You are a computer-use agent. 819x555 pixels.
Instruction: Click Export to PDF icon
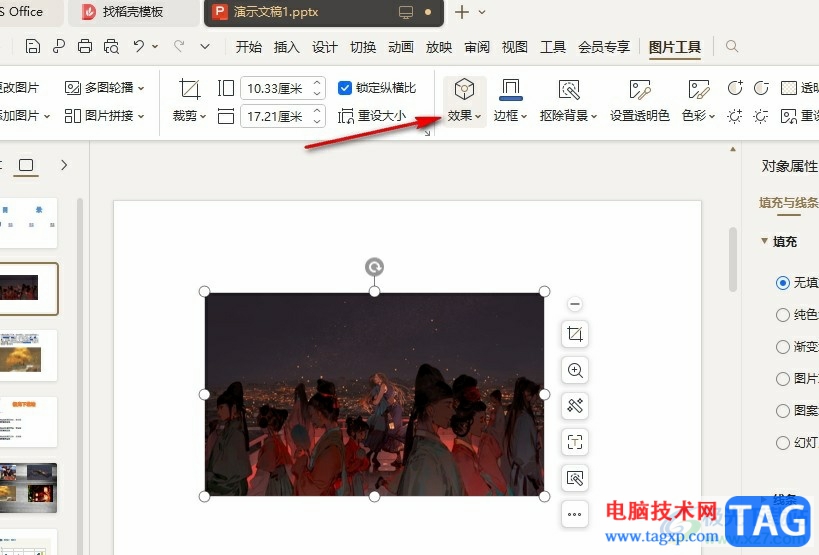coord(58,46)
